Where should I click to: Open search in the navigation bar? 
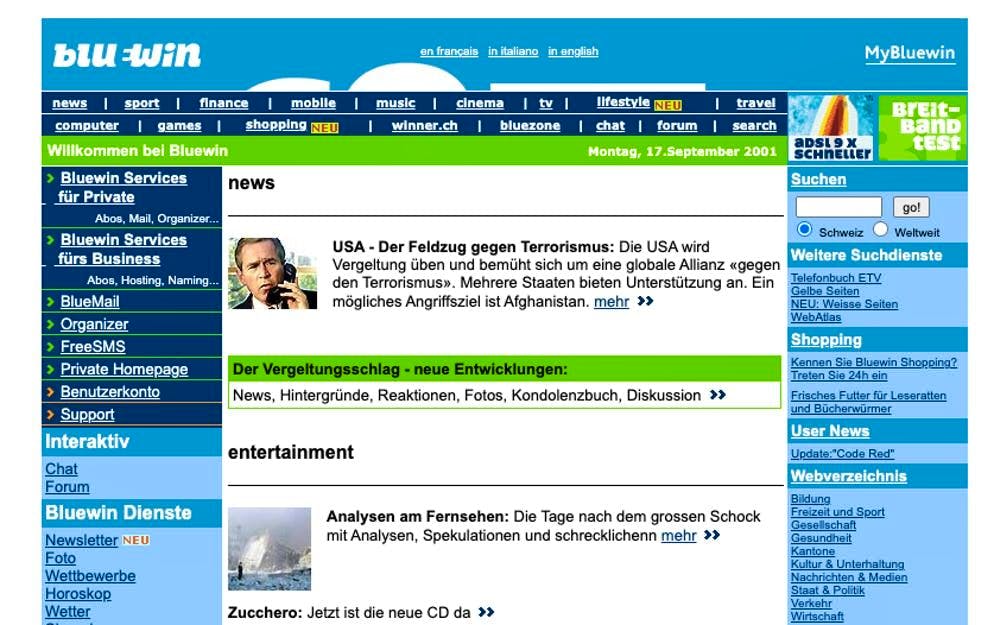(x=754, y=126)
